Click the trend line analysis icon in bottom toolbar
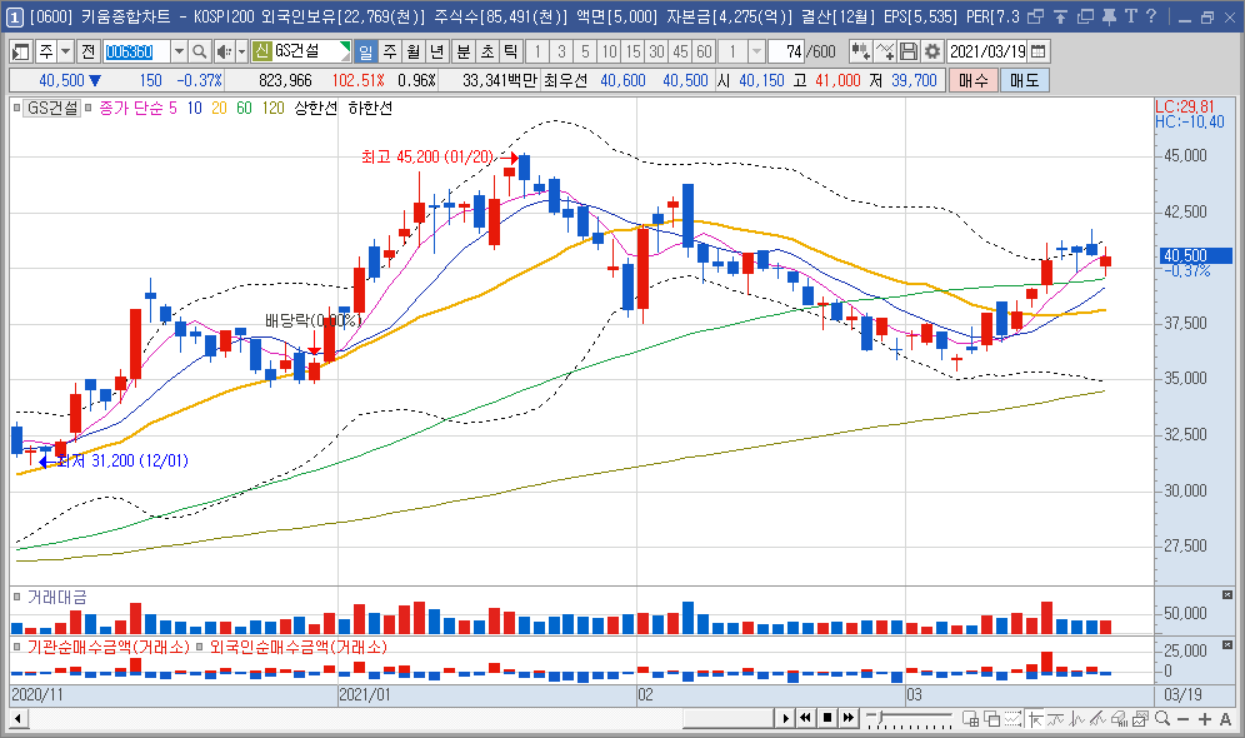The height and width of the screenshot is (738, 1245). [1056, 718]
